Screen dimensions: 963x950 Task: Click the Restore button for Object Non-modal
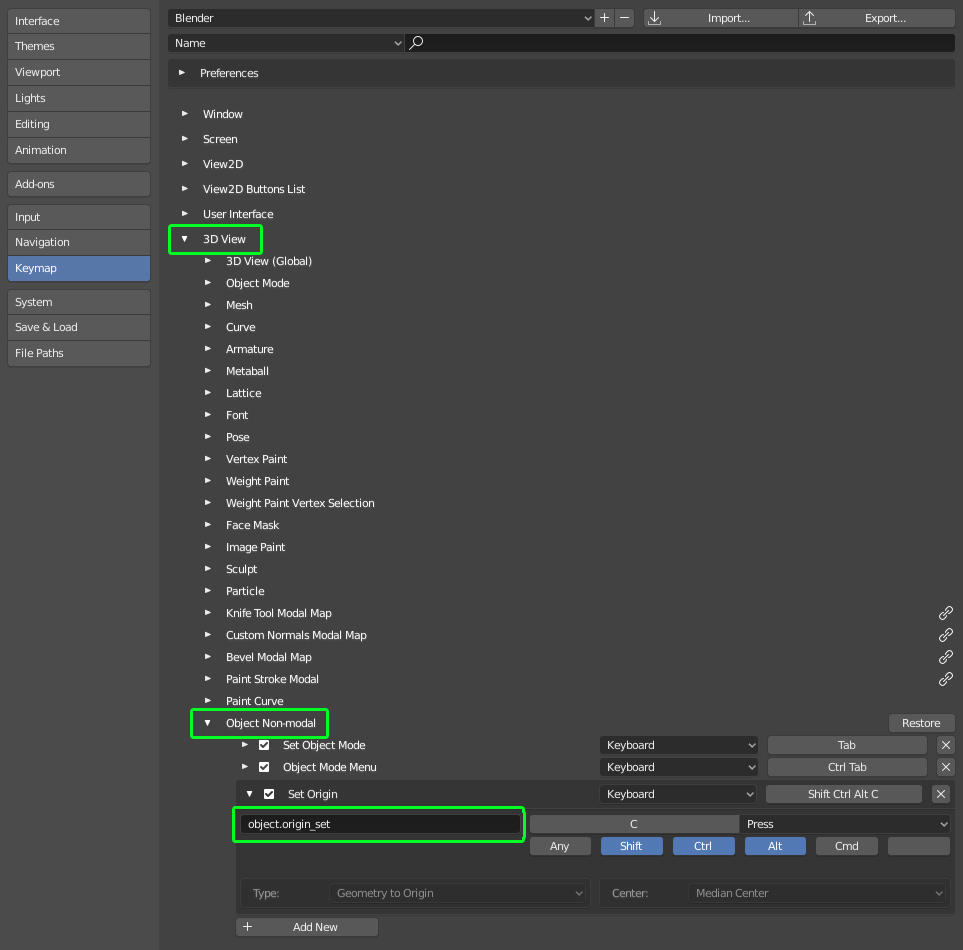[921, 722]
